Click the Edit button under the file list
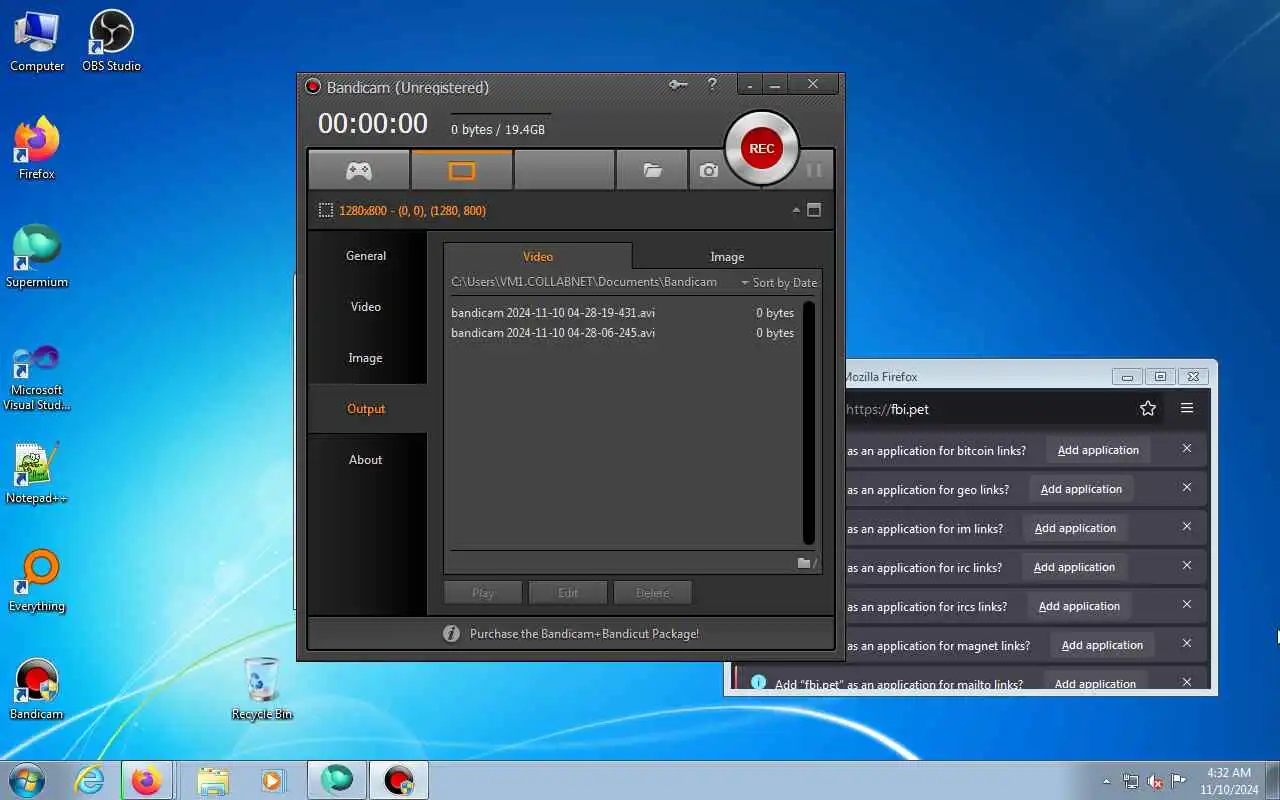The image size is (1280, 800). [x=568, y=592]
